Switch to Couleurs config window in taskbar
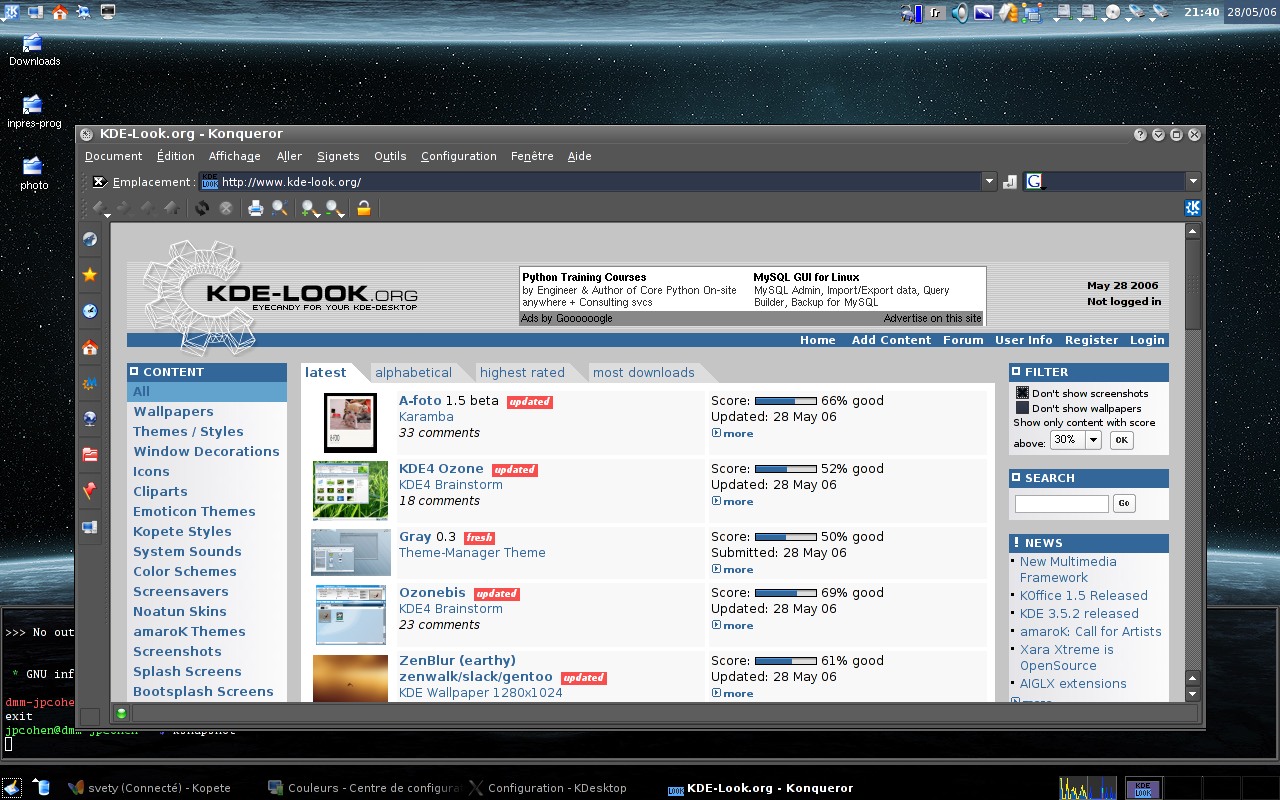Viewport: 1280px width, 800px height. [364, 787]
